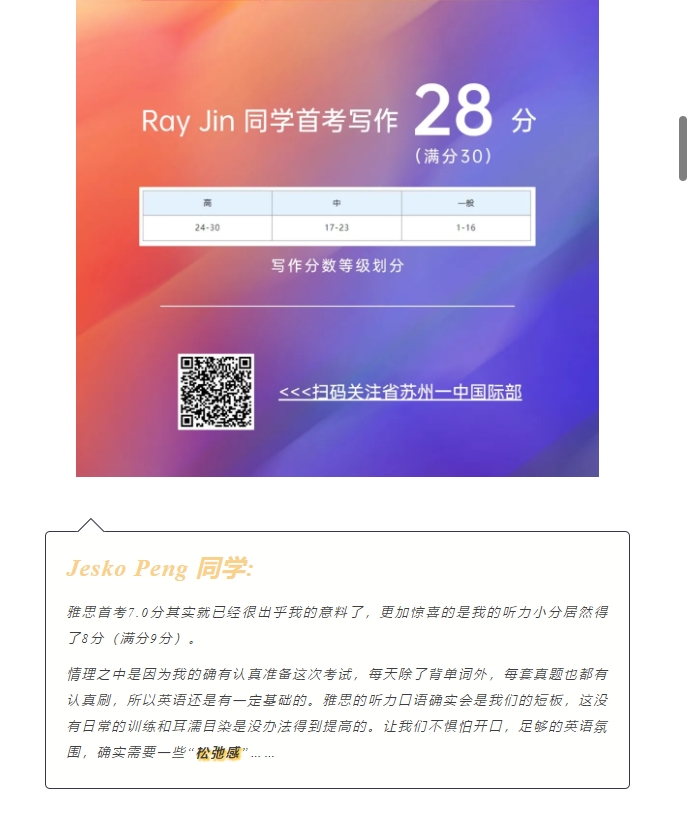The width and height of the screenshot is (691, 823).
Task: Click the Ray Jin 同学首考写作 title text
Action: click(x=270, y=121)
